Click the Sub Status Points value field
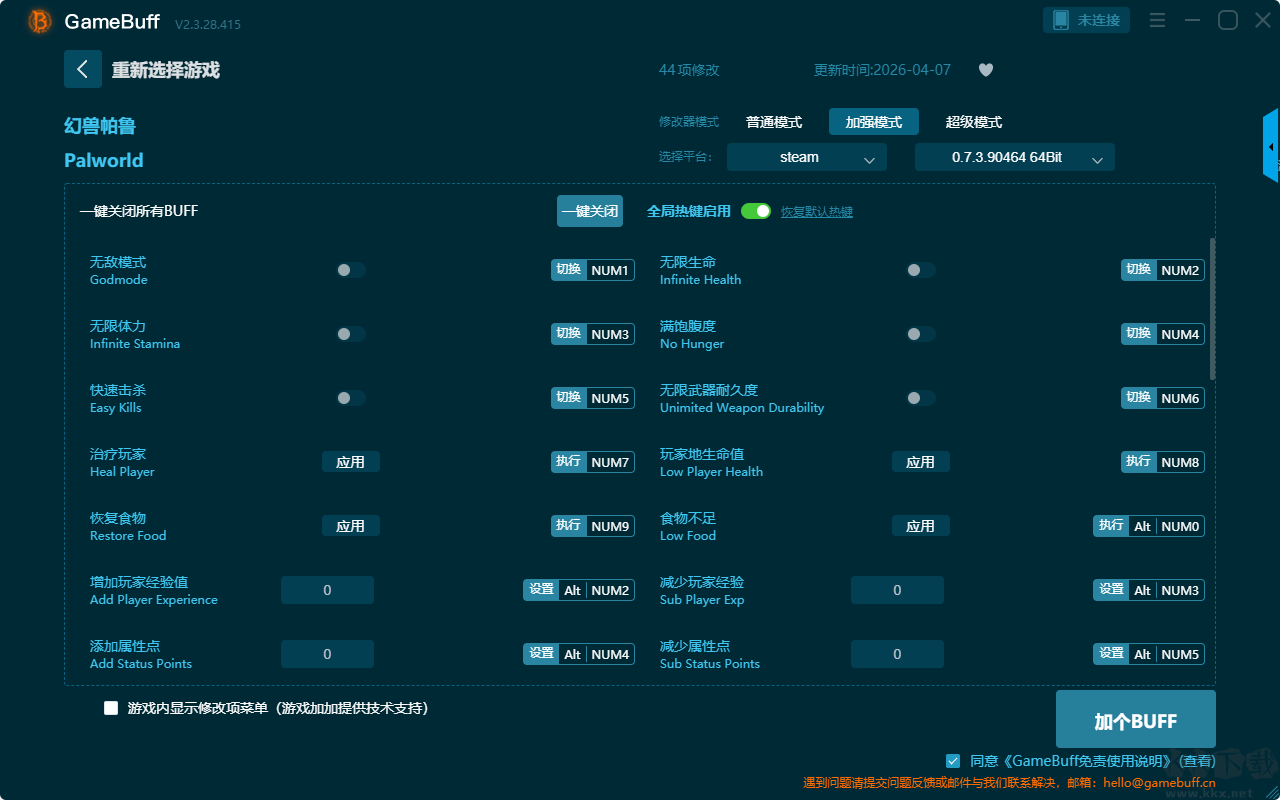 coord(897,654)
